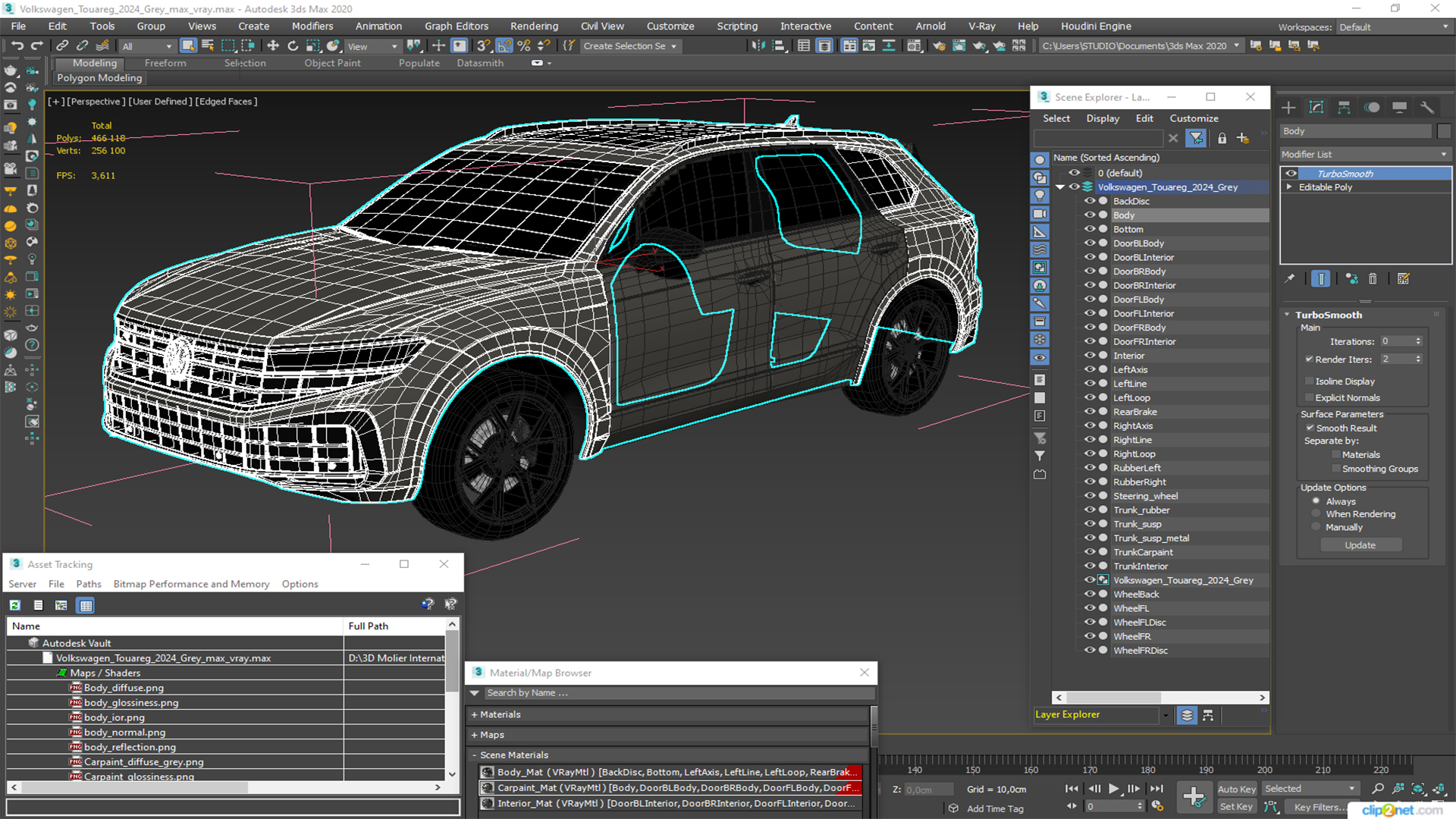Switch to the Utilities wrench panel tab

pyautogui.click(x=1426, y=108)
